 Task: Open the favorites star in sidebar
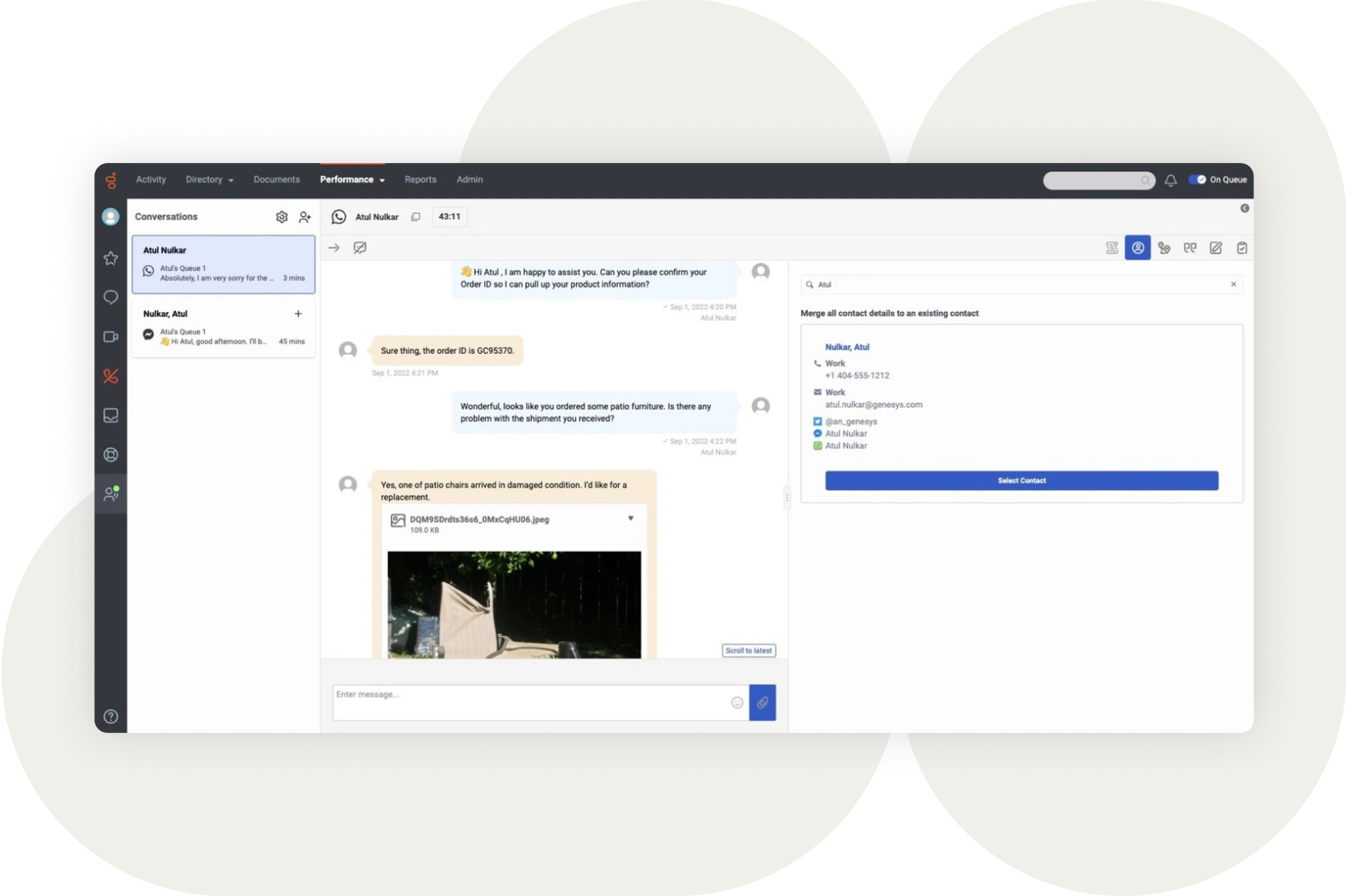tap(111, 259)
